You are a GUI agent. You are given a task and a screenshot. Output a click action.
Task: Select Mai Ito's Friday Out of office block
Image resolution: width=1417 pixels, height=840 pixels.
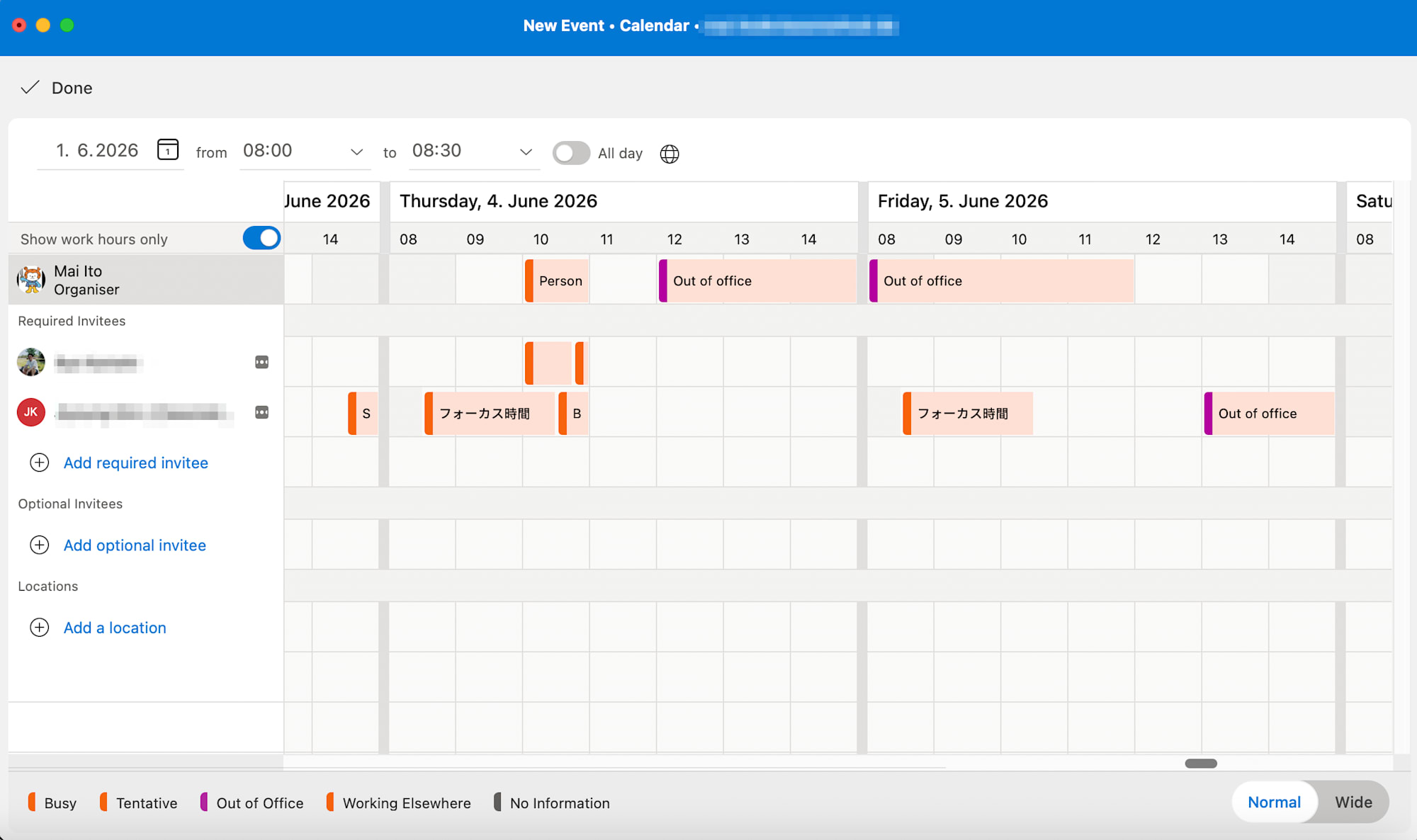[x=1002, y=280]
